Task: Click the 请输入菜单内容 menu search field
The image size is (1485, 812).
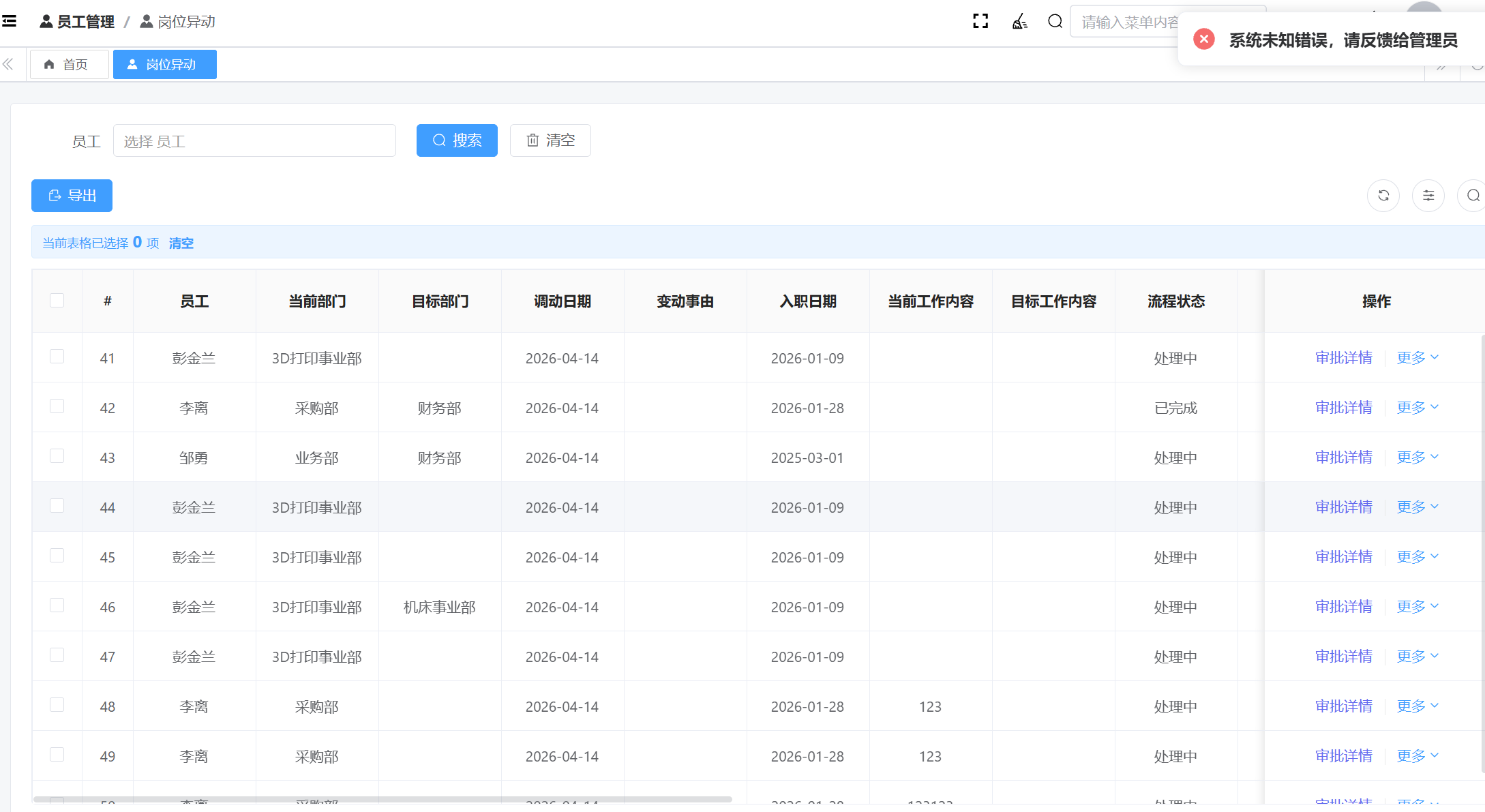Action: 1124,22
